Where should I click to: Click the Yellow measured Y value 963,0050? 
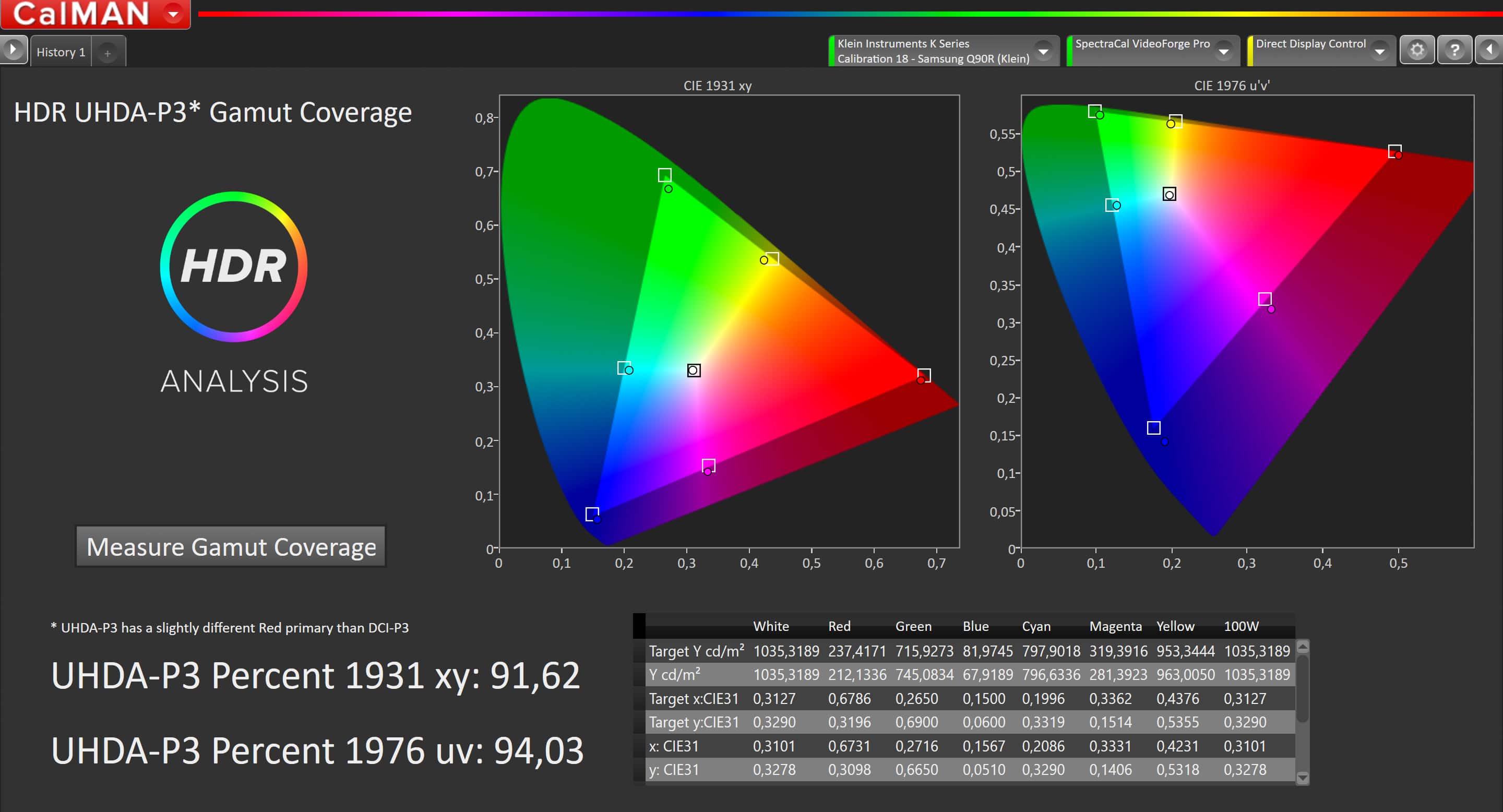coord(1186,674)
